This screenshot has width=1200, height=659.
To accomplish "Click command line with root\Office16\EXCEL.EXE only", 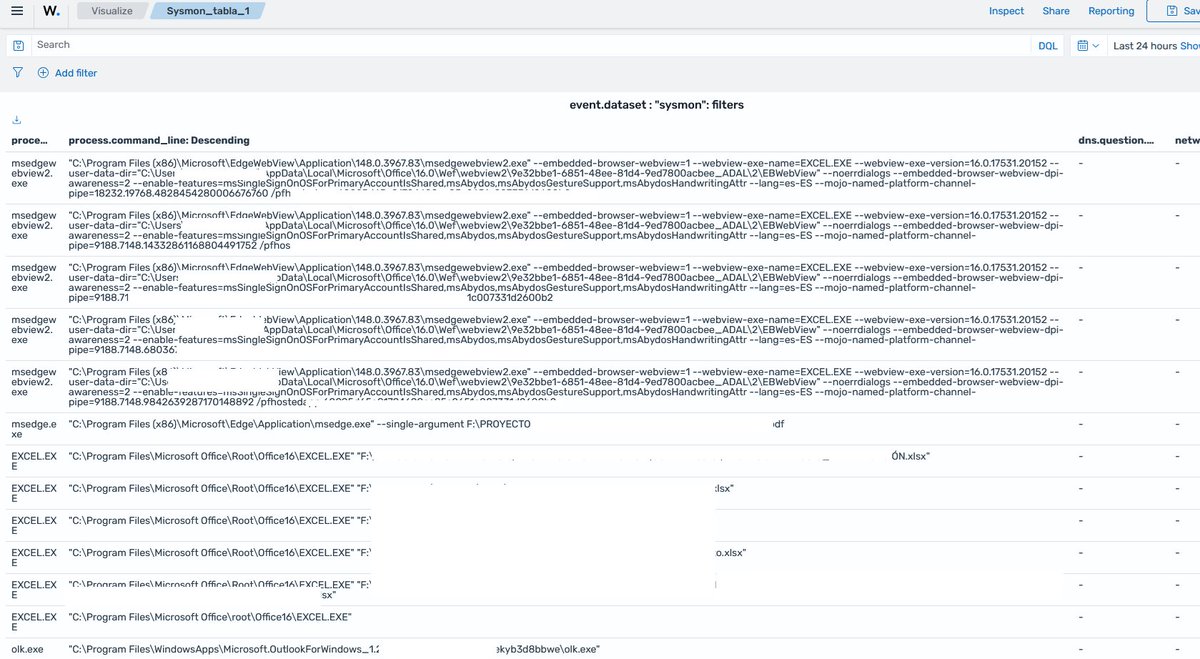I will coord(210,616).
